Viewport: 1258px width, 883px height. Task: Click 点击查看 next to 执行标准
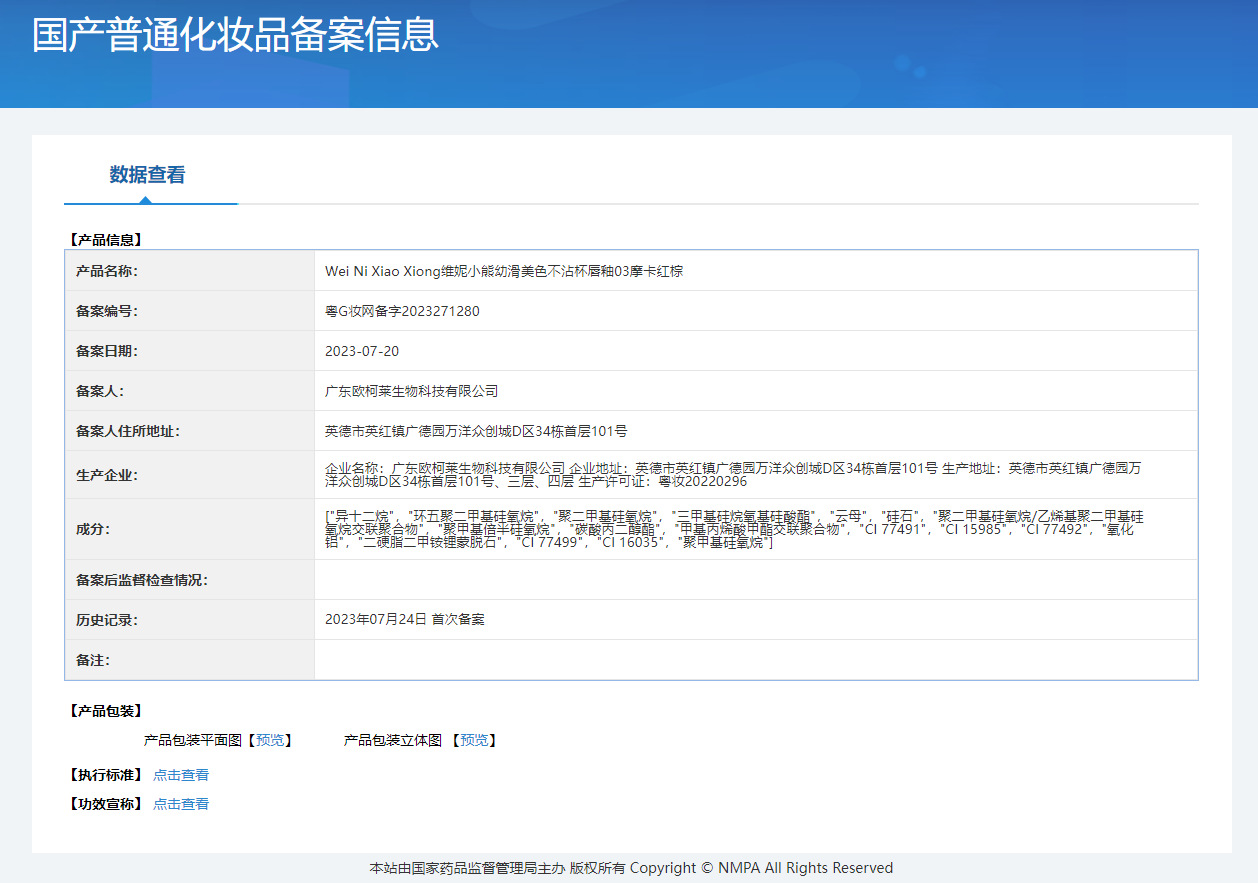click(180, 774)
